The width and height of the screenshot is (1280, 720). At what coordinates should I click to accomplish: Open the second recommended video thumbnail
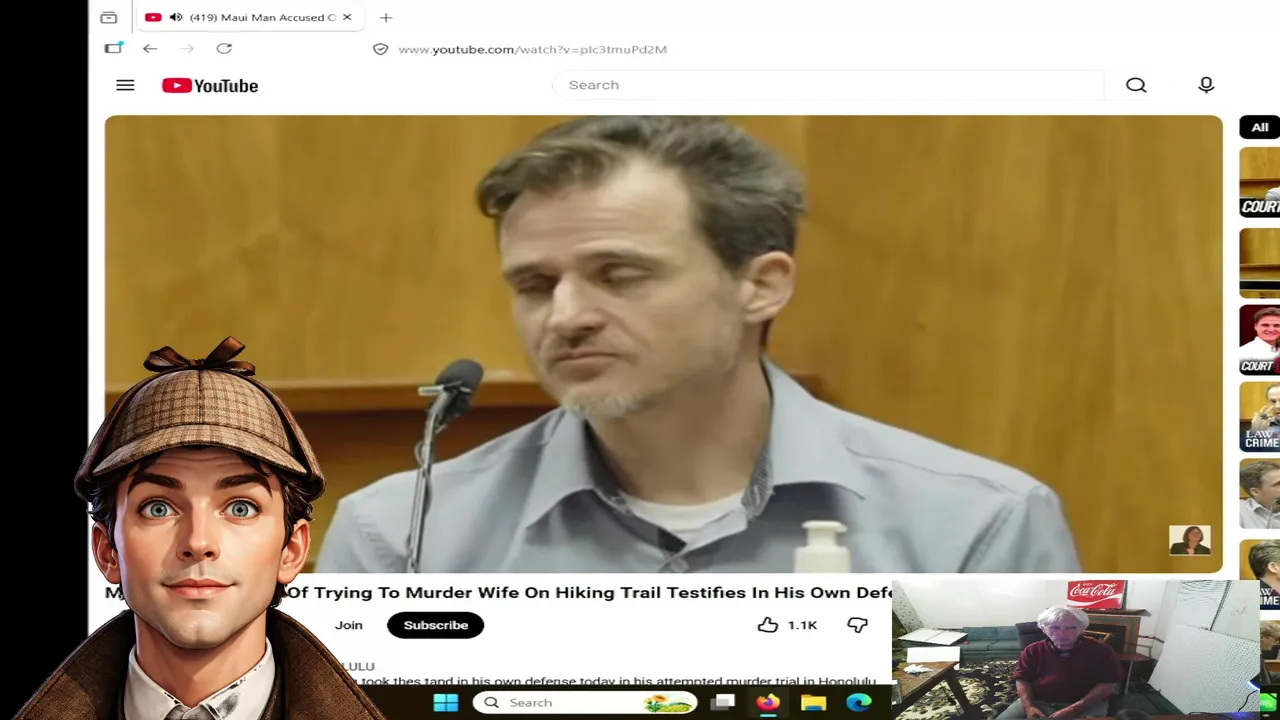(1259, 263)
